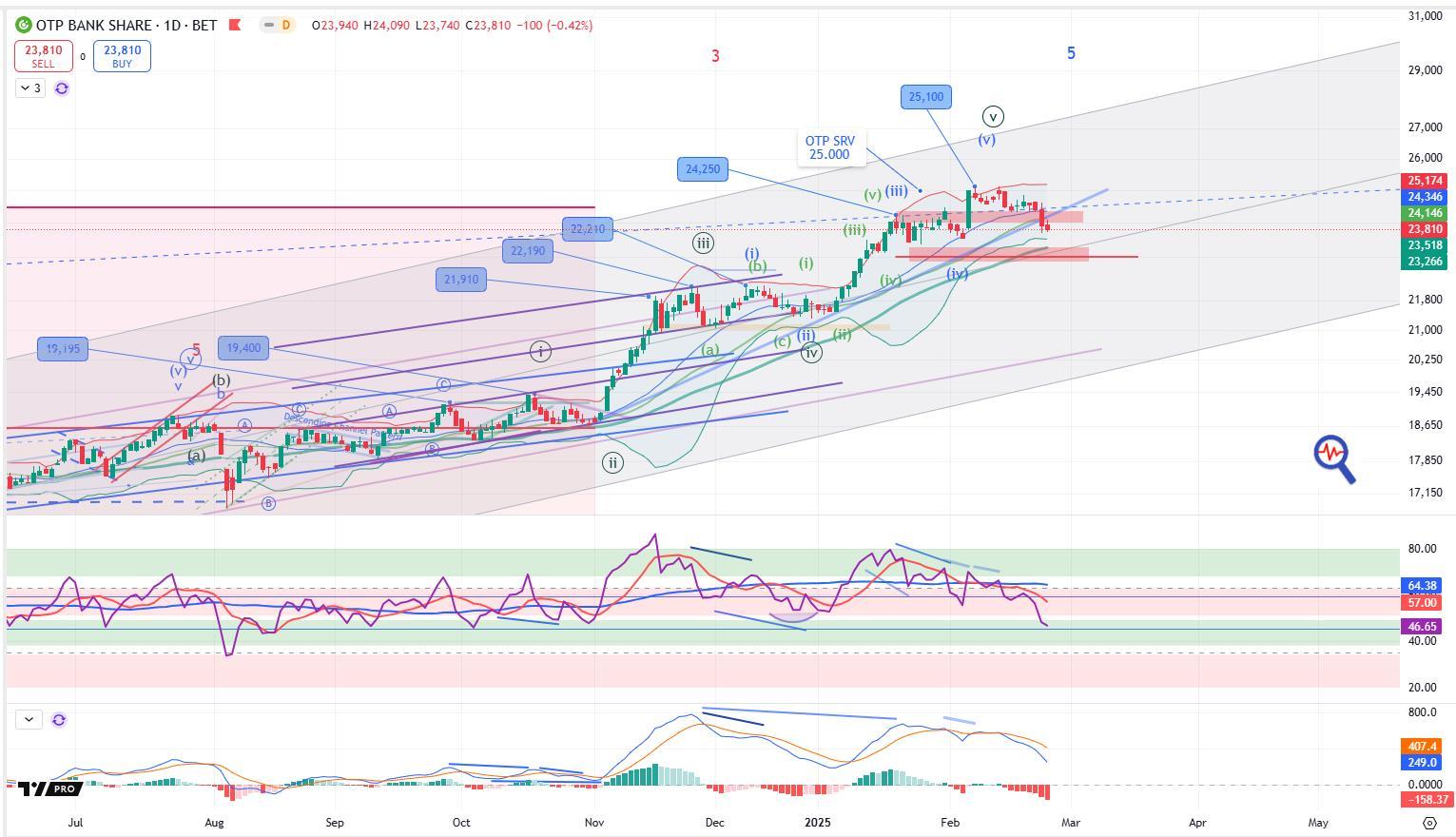Click the Mar label on time axis
The width and height of the screenshot is (1456, 837).
[x=1071, y=823]
